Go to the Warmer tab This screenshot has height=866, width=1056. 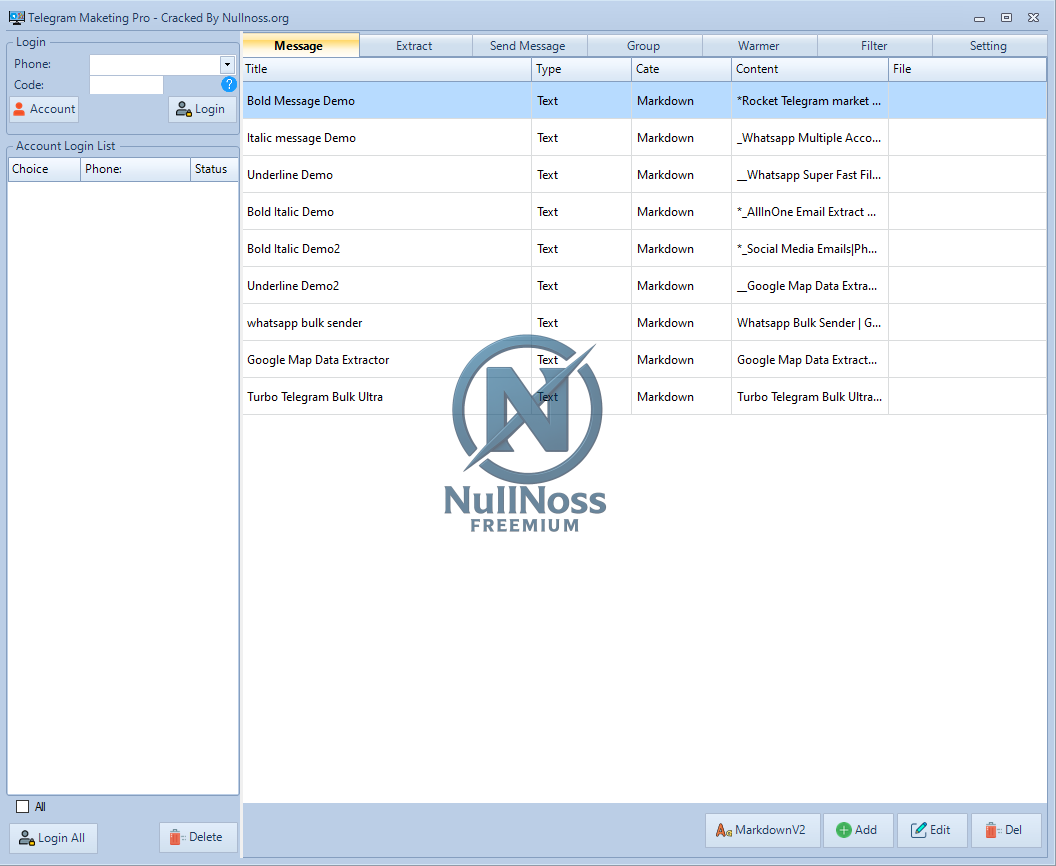tap(758, 46)
